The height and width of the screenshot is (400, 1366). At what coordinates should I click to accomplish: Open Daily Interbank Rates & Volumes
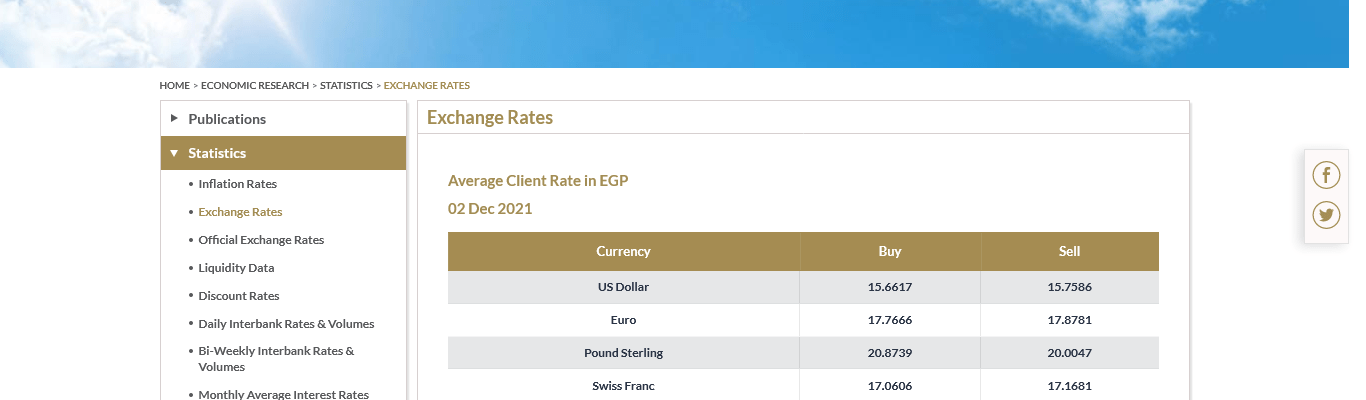click(286, 324)
